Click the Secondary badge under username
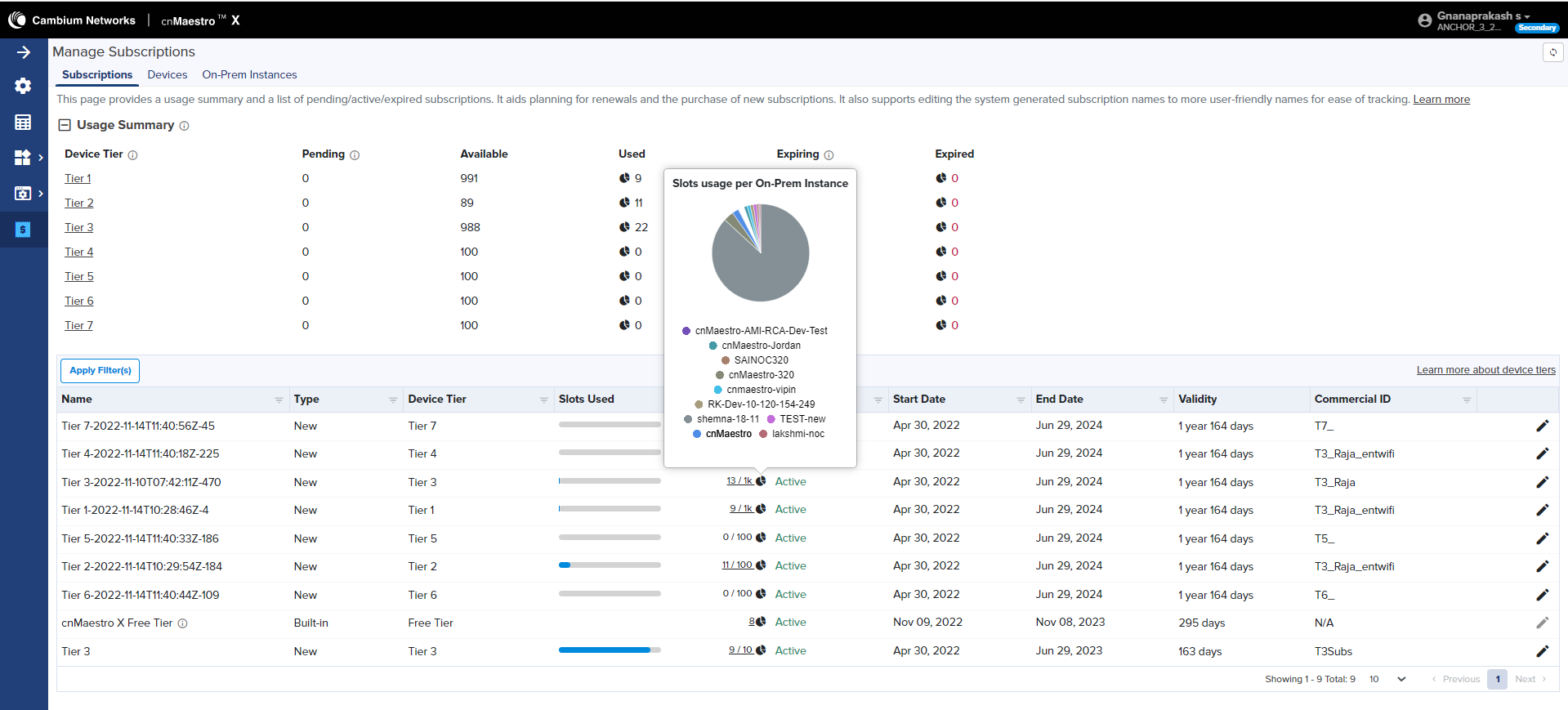The width and height of the screenshot is (1568, 710). (1537, 28)
